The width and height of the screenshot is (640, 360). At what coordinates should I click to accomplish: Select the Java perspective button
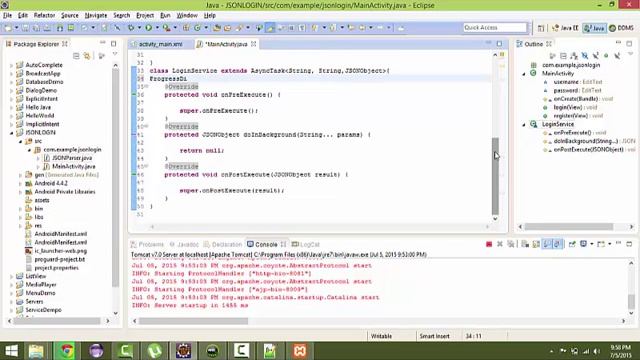click(x=594, y=28)
